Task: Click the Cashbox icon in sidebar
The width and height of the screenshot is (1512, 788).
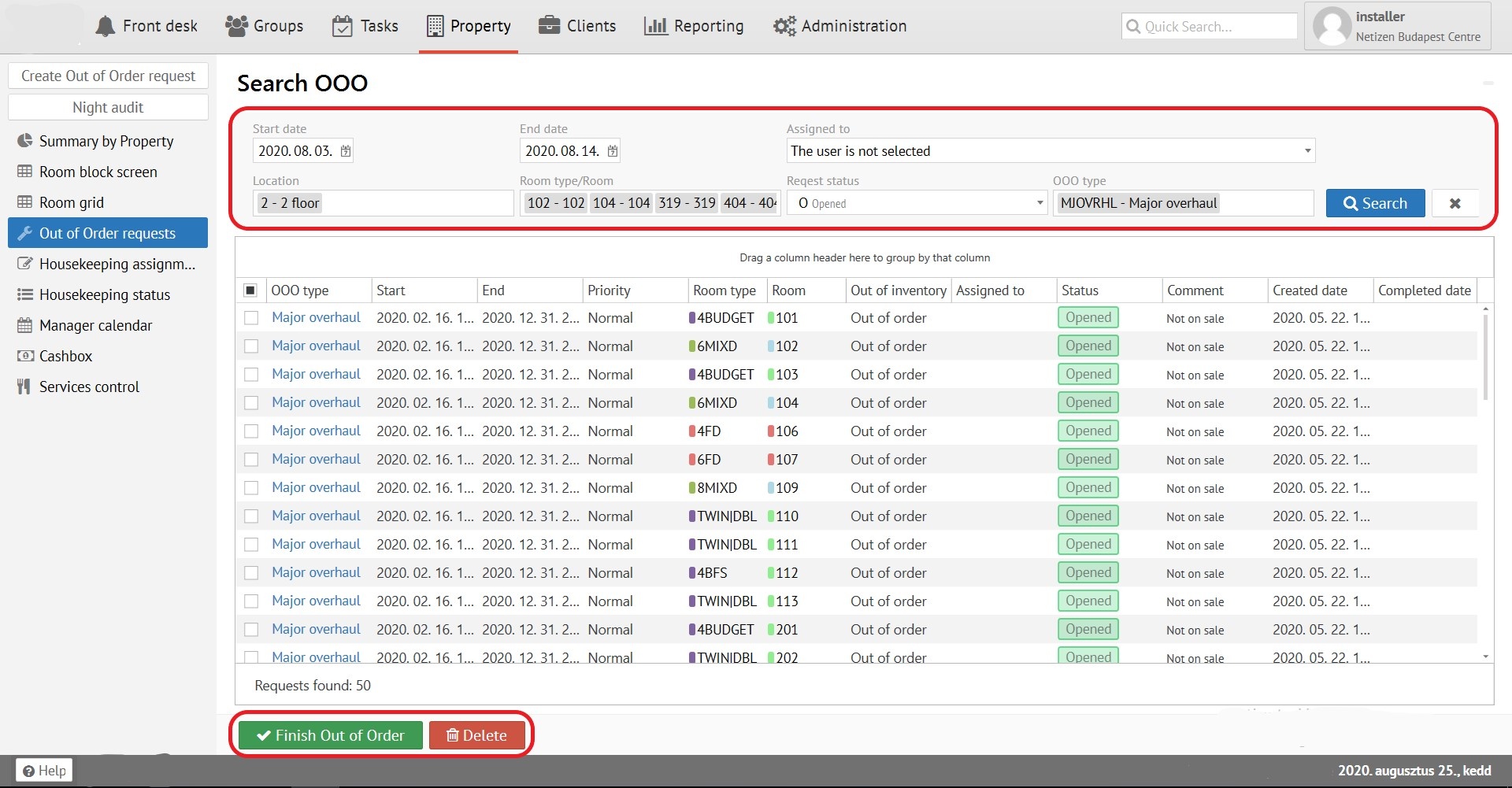Action: click(x=25, y=356)
